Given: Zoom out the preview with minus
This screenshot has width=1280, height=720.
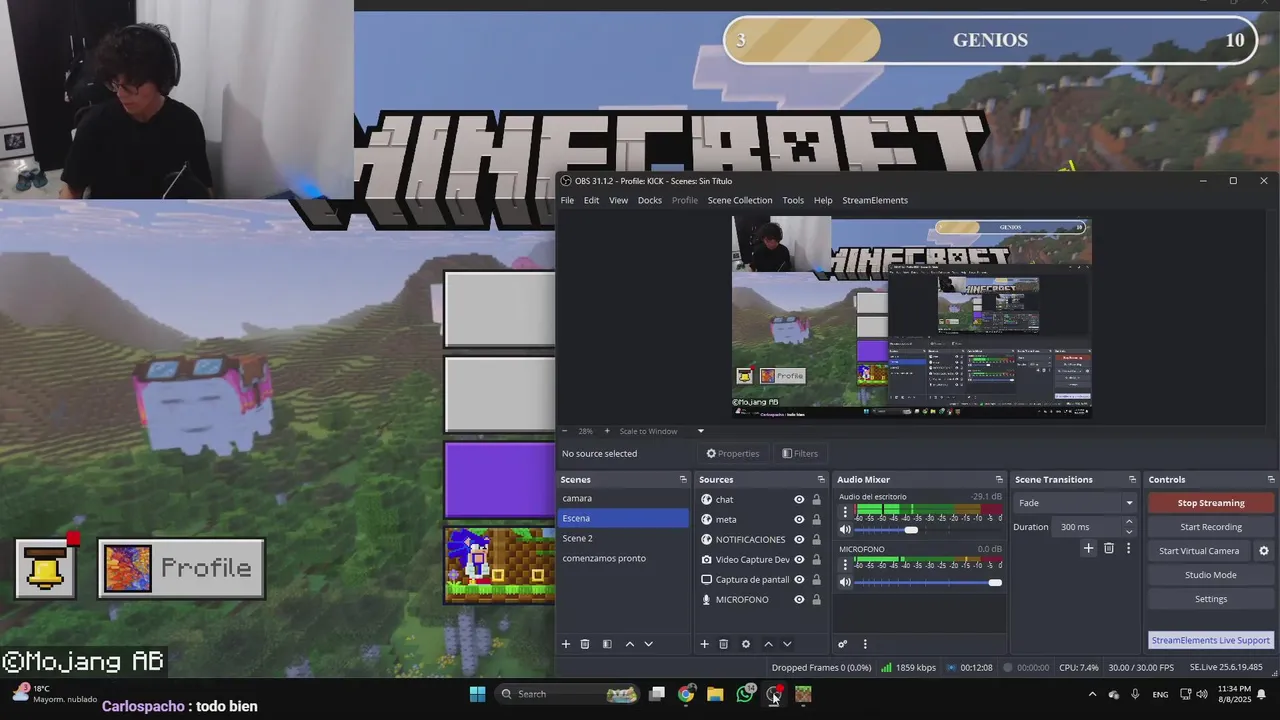Looking at the screenshot, I should pyautogui.click(x=564, y=431).
